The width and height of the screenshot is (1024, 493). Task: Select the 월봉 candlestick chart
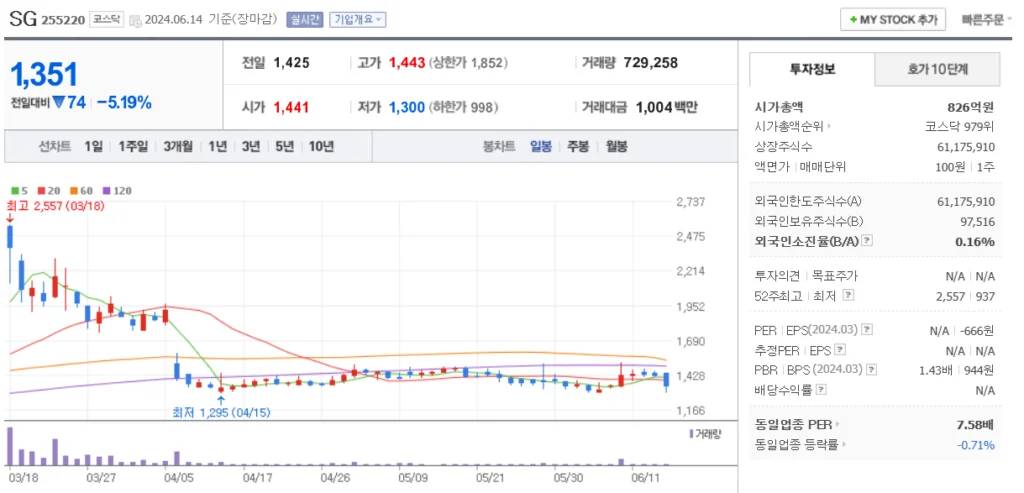pyautogui.click(x=616, y=146)
